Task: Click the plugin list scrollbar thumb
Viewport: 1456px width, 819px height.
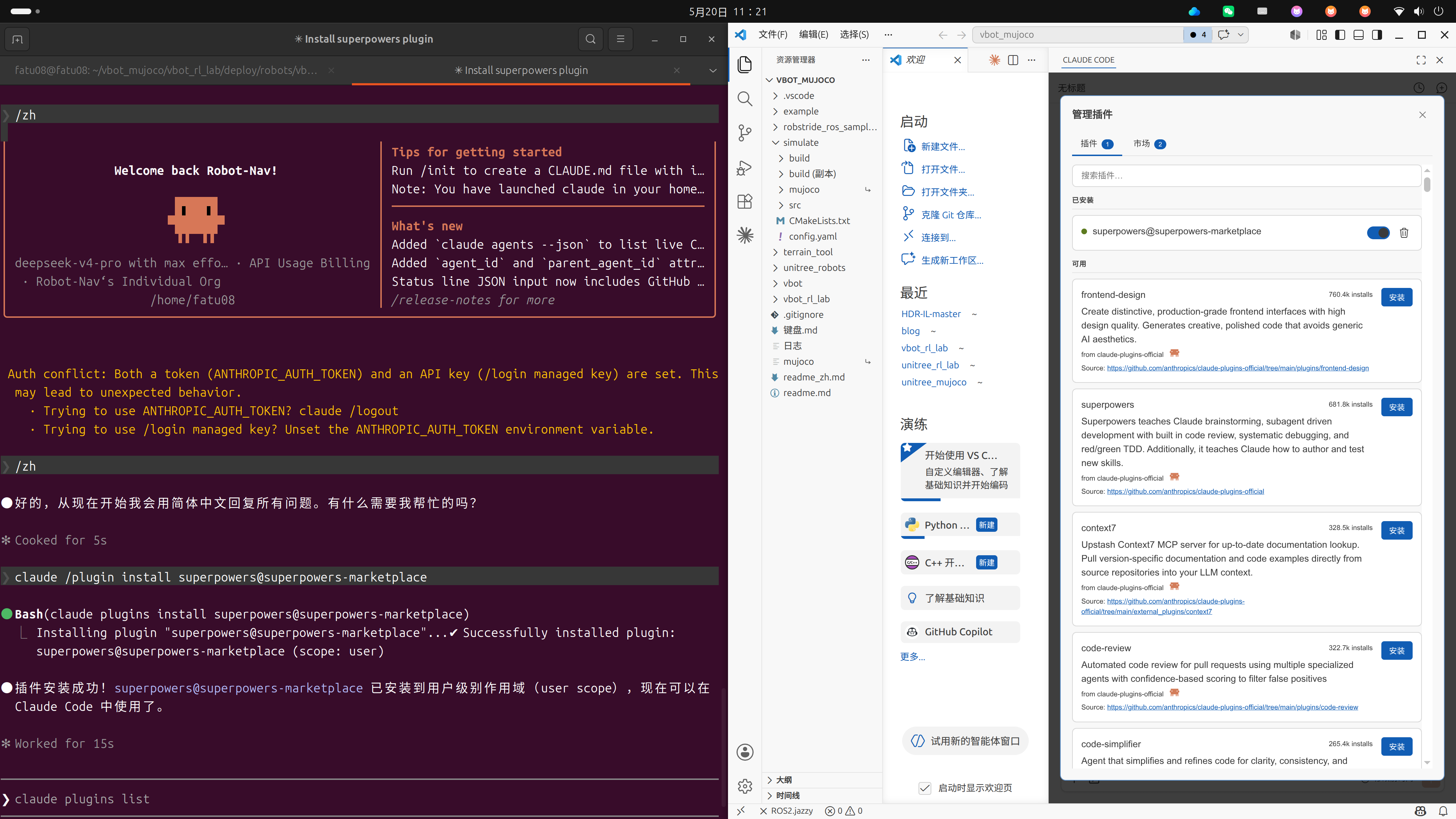Action: (1427, 184)
